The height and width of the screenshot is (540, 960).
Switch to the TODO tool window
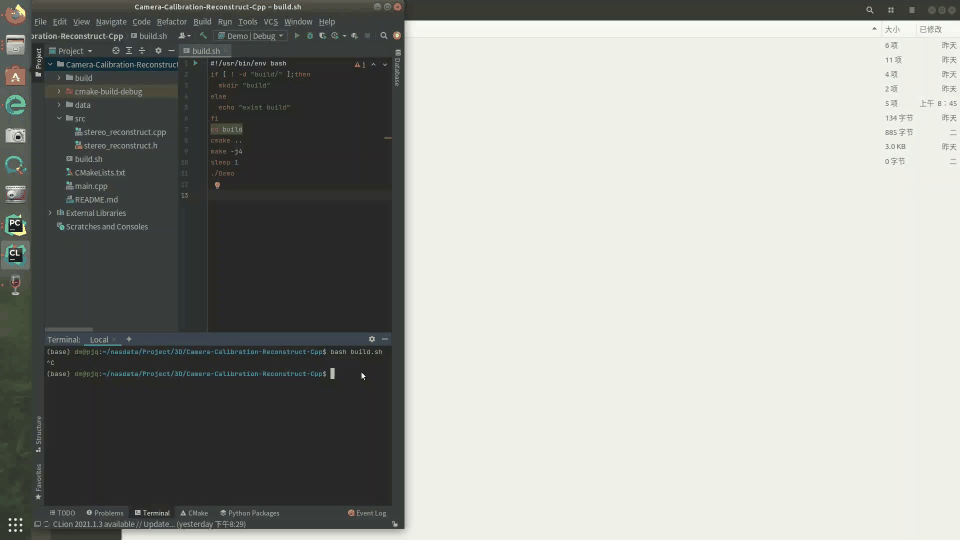pyautogui.click(x=62, y=513)
